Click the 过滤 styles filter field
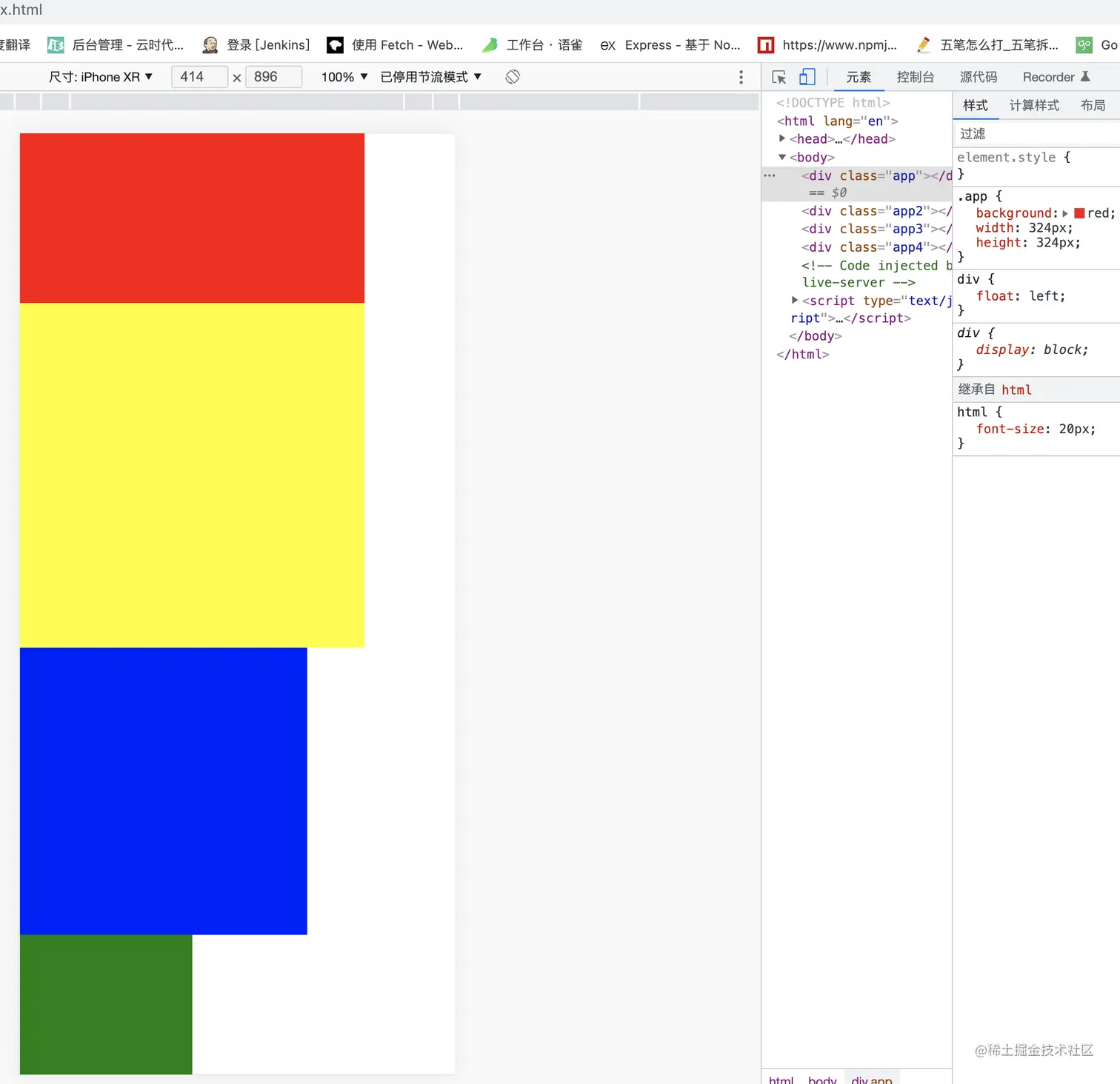 (x=1037, y=133)
